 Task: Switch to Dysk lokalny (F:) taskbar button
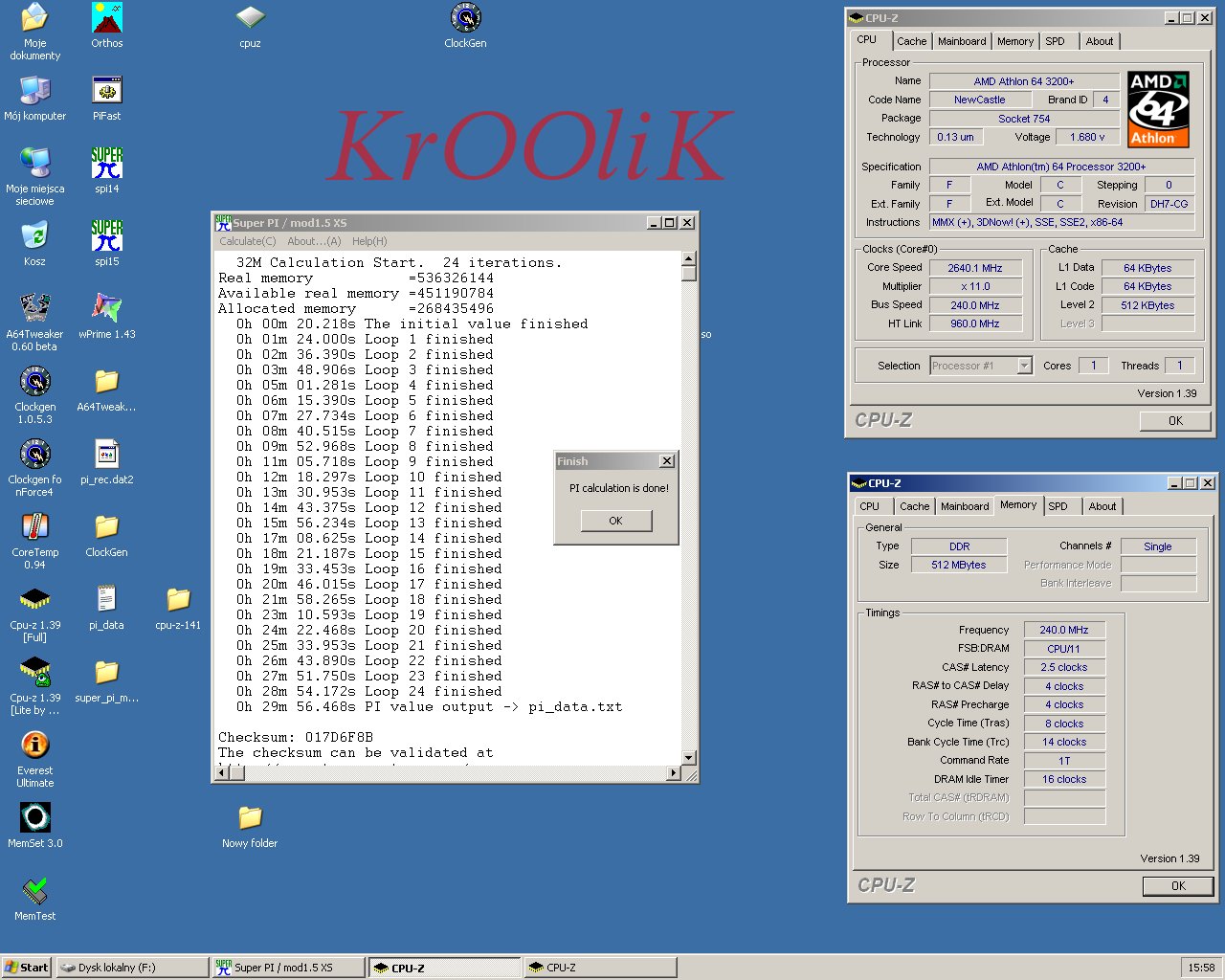click(132, 968)
